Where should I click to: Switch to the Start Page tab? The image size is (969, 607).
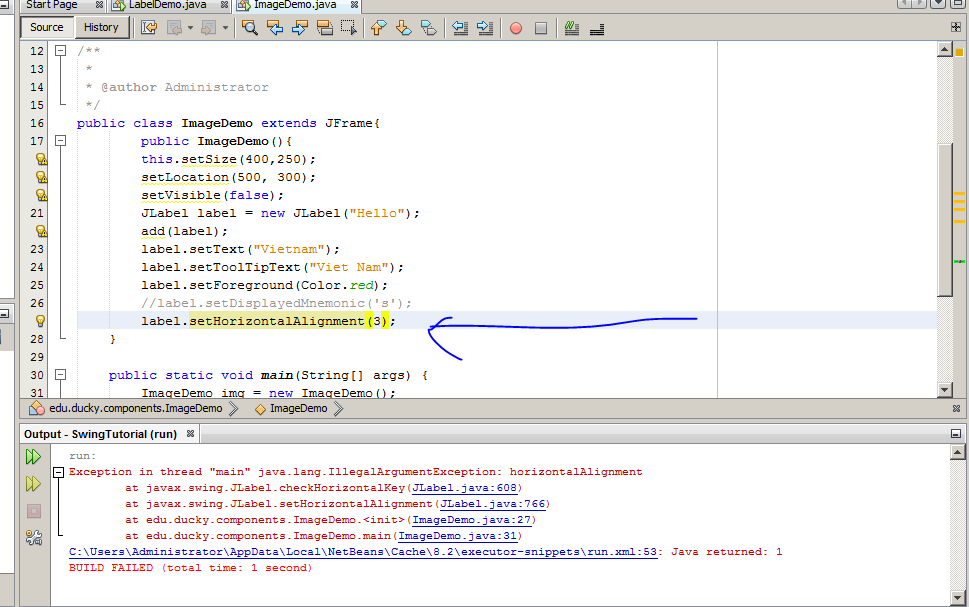click(52, 5)
